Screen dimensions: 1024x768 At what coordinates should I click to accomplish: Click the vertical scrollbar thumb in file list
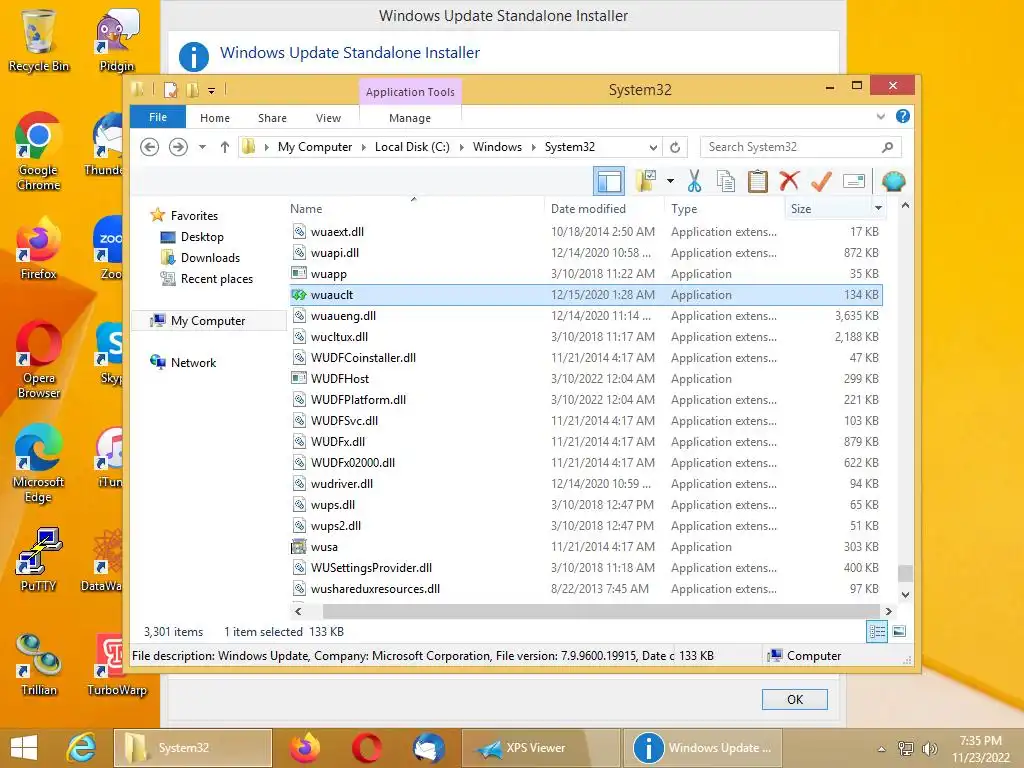tap(905, 573)
